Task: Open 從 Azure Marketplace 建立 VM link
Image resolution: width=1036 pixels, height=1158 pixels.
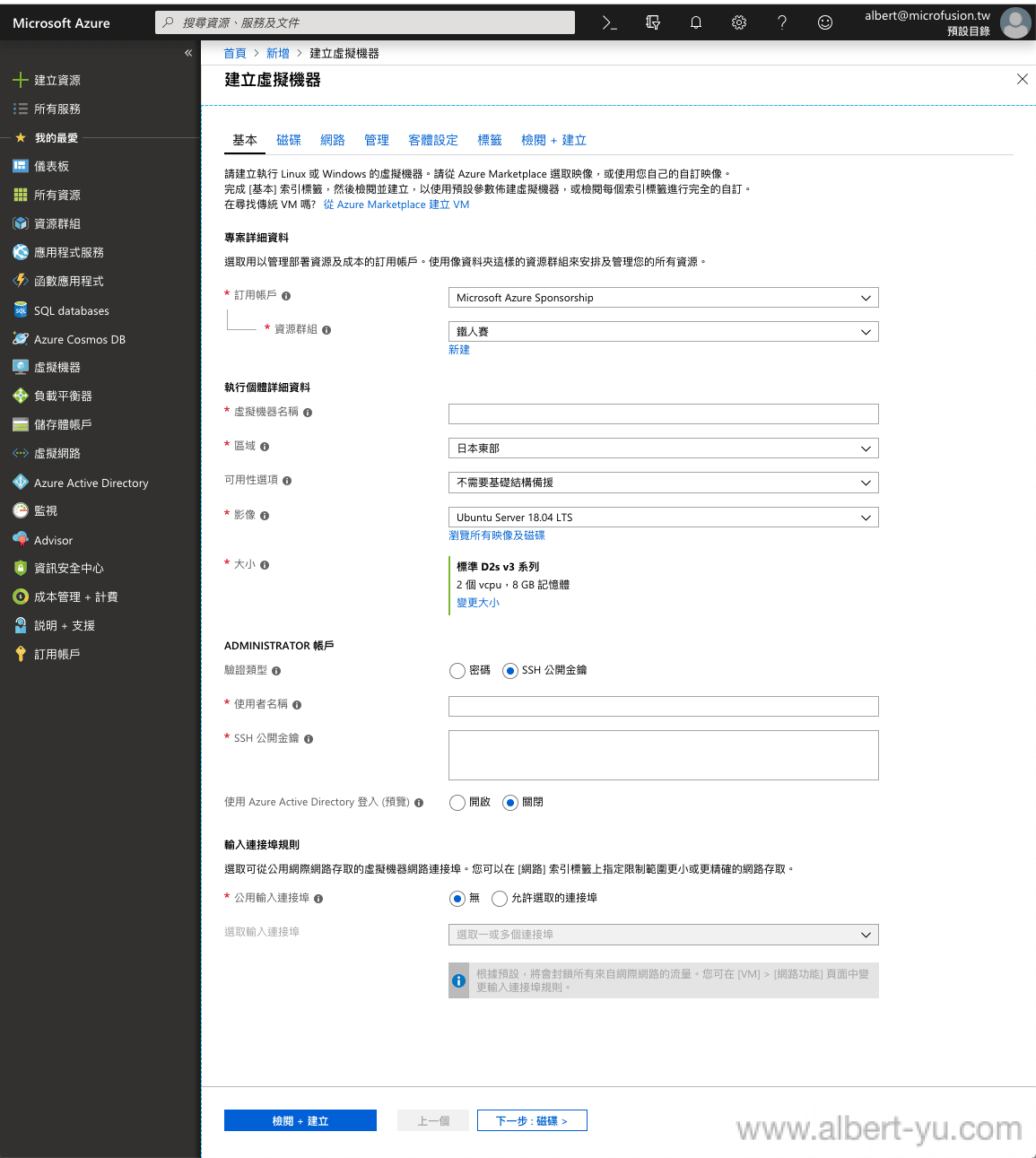Action: tap(396, 205)
